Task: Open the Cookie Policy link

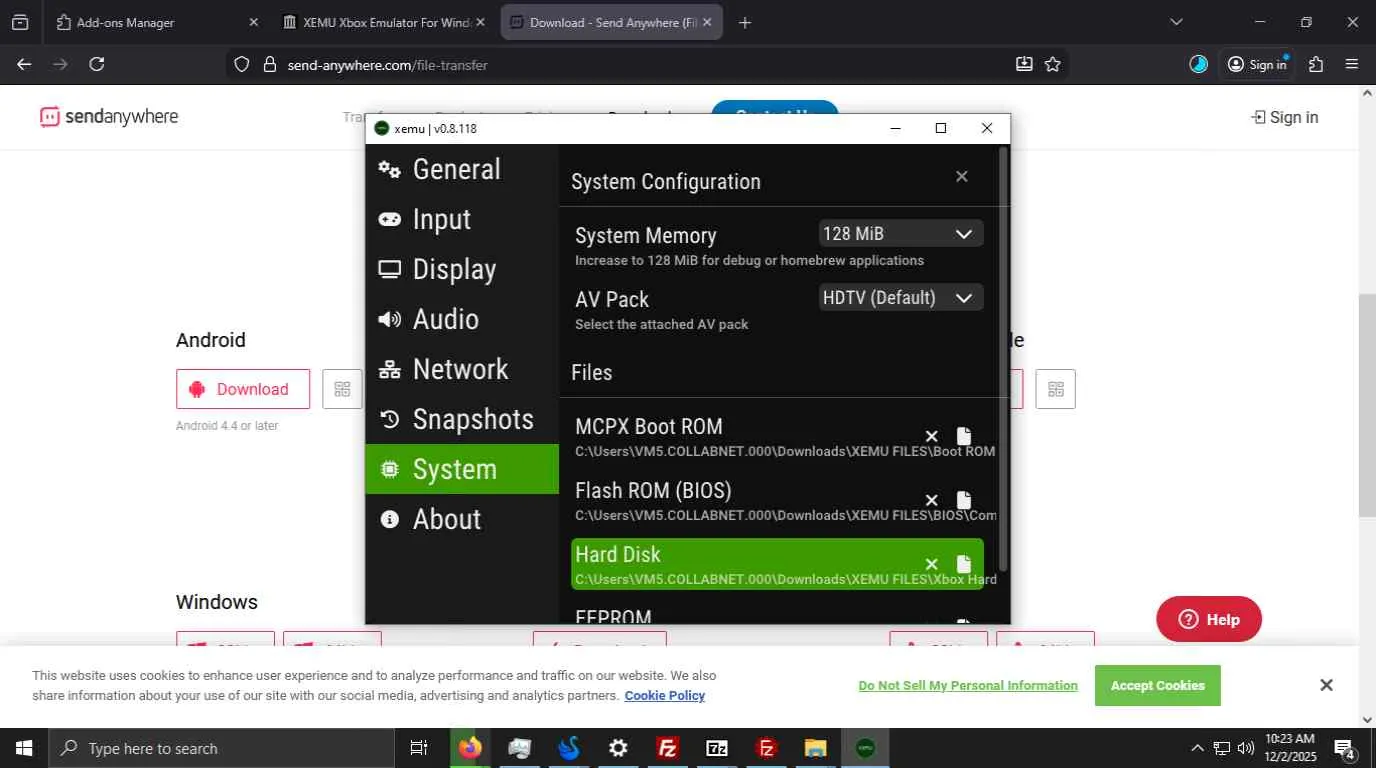Action: coord(665,695)
